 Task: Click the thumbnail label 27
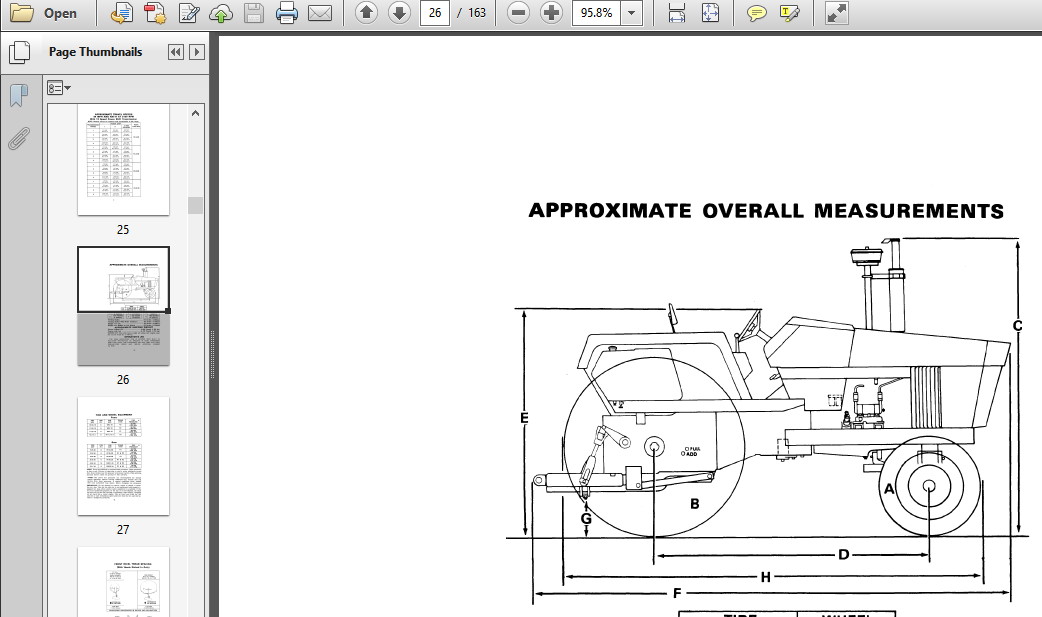pos(123,530)
